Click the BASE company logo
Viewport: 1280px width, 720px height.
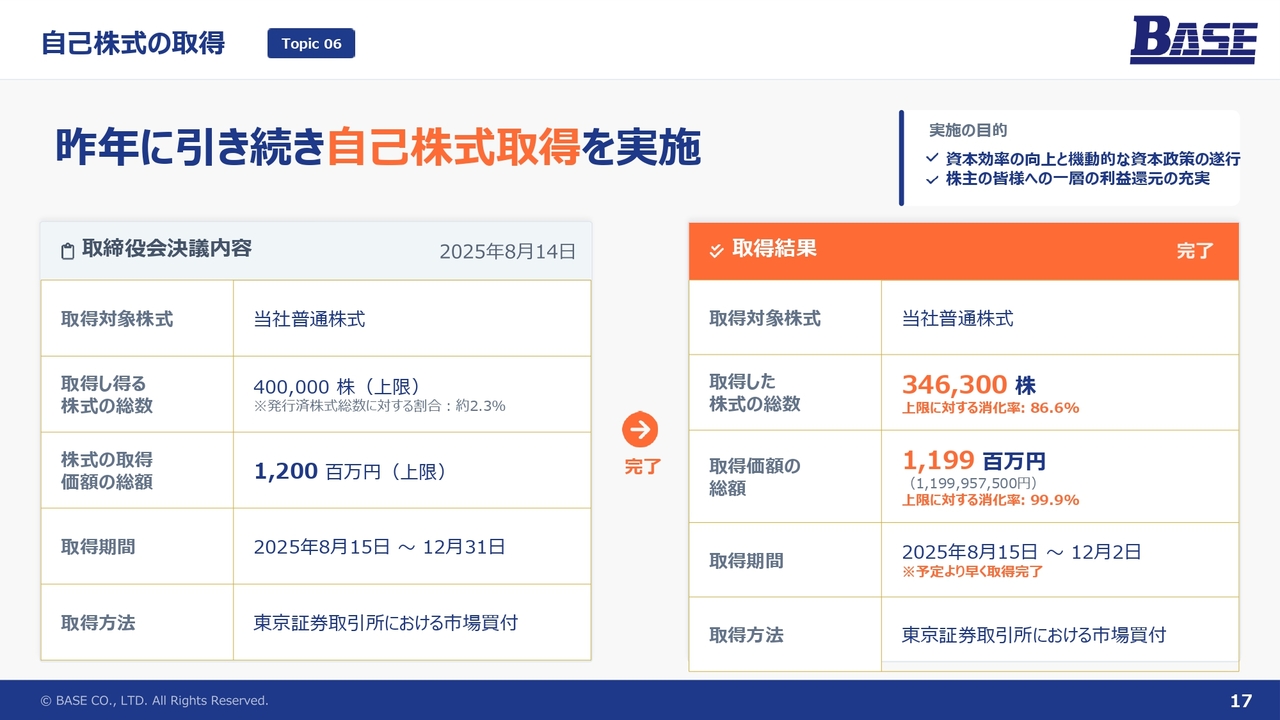(1193, 41)
